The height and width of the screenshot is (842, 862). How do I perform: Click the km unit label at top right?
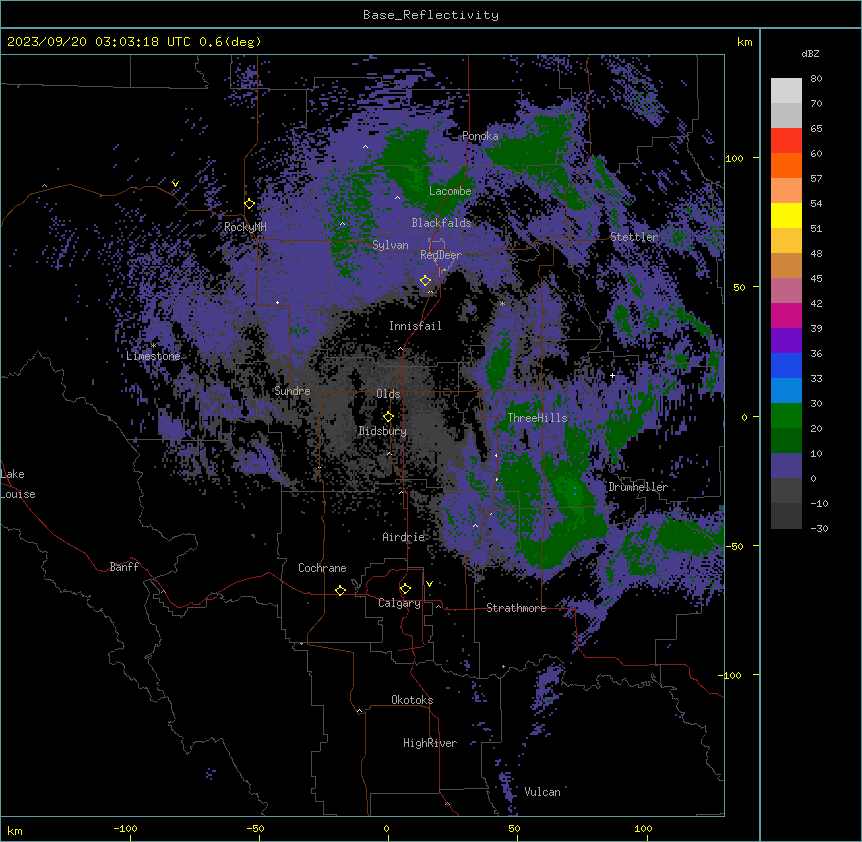745,42
